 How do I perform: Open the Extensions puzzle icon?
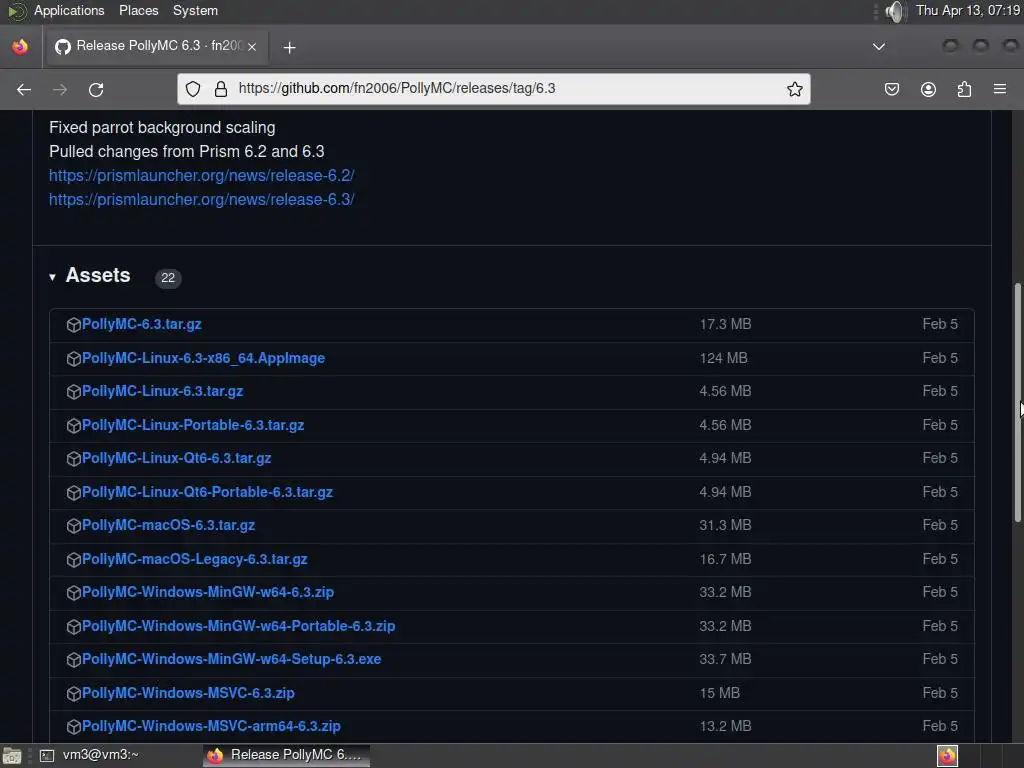tap(964, 89)
